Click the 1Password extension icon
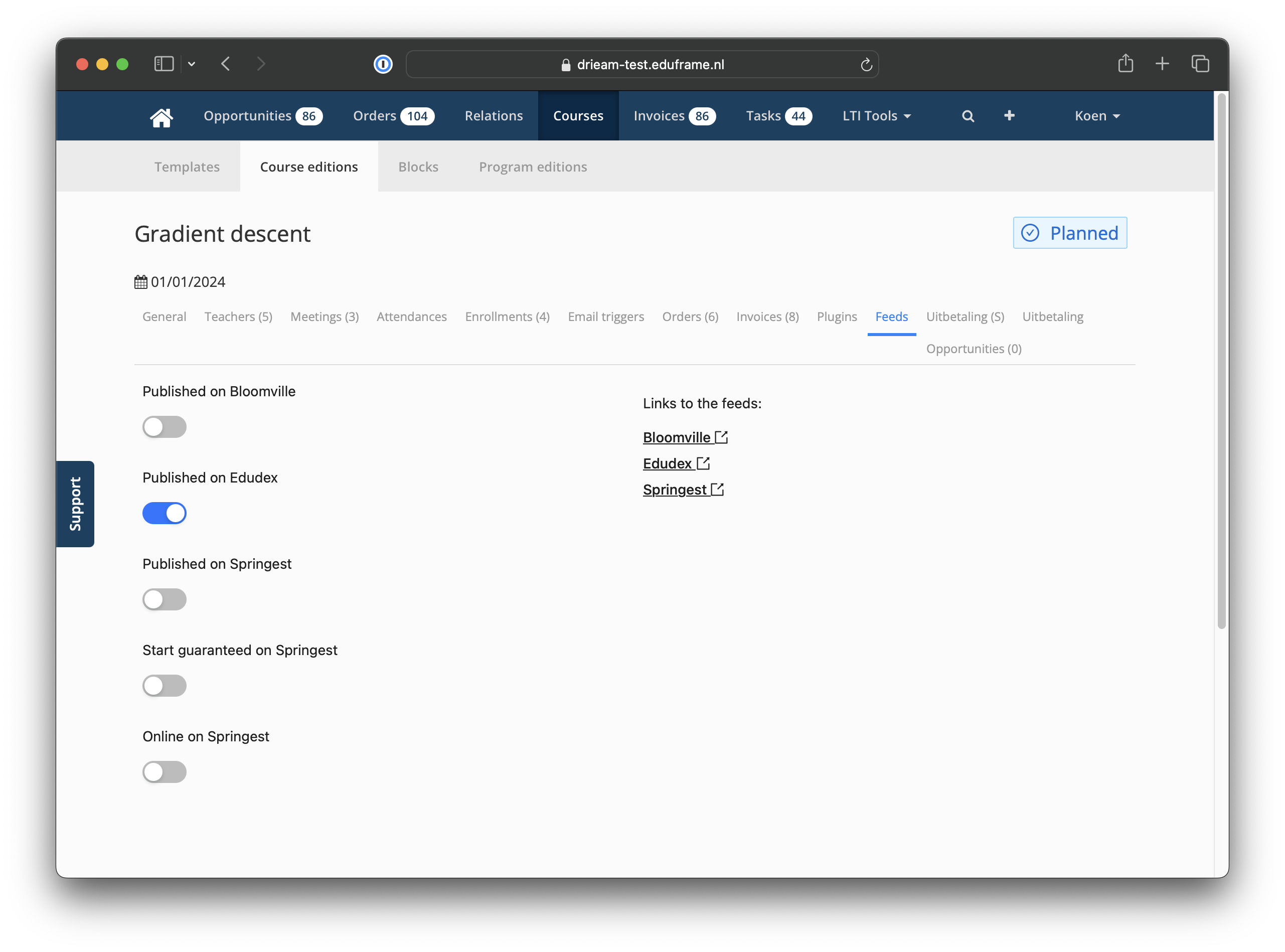 click(x=383, y=64)
